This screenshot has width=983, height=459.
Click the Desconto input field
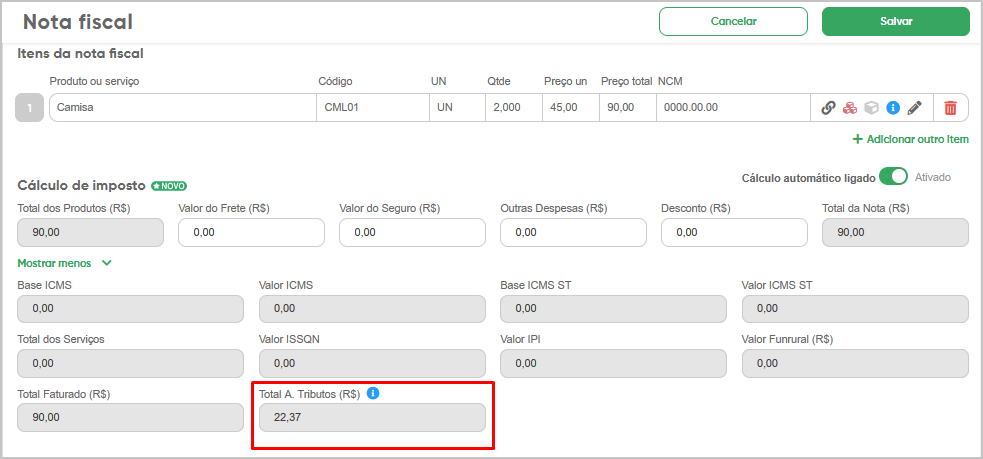tap(734, 233)
